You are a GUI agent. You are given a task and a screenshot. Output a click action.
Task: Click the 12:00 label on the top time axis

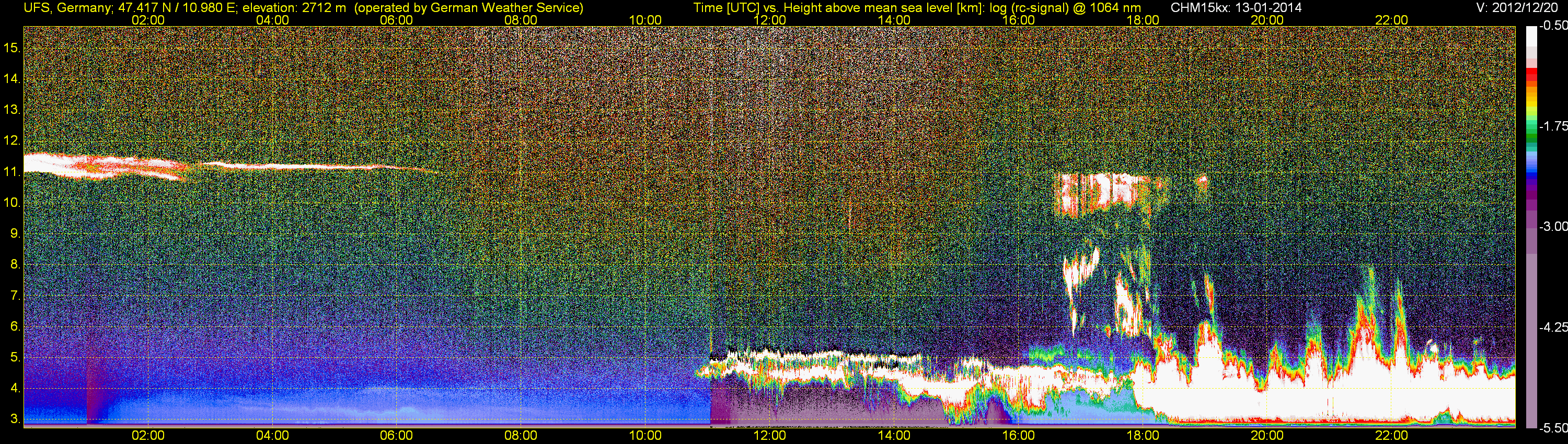[x=769, y=20]
